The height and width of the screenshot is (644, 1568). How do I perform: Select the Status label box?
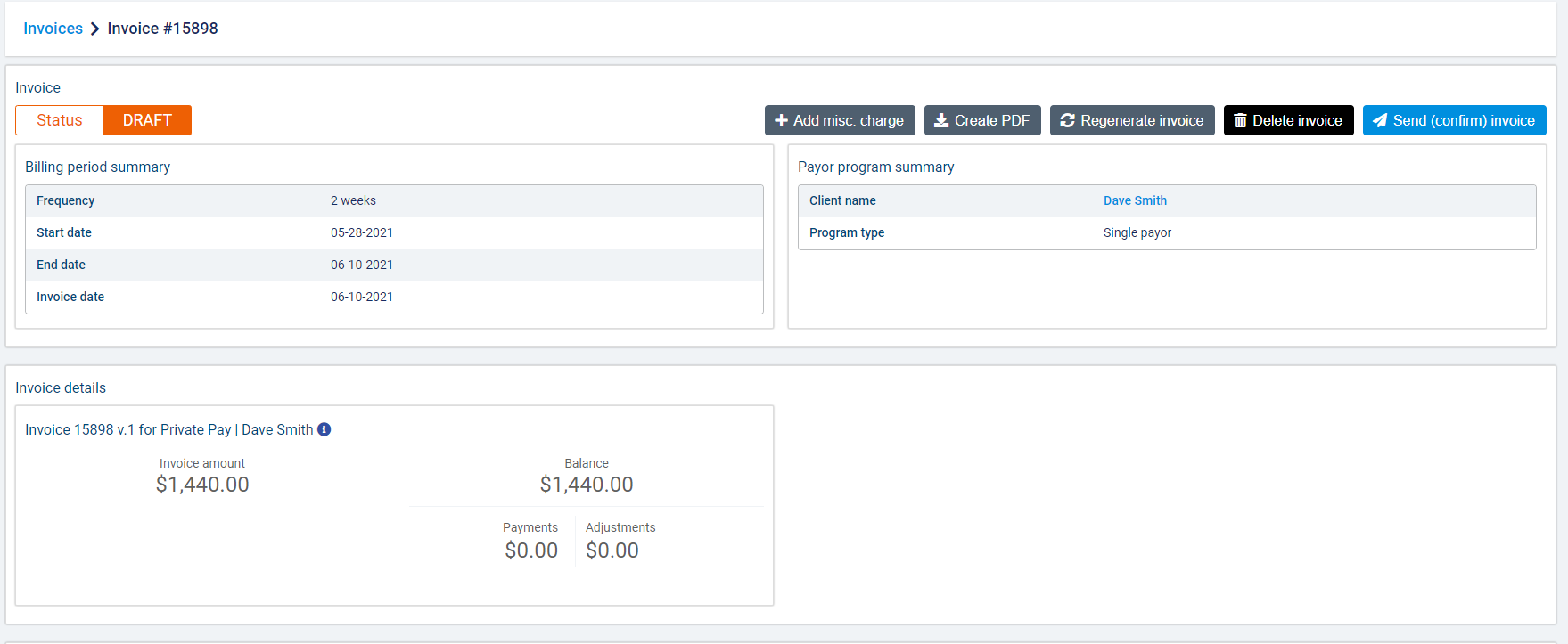coord(60,120)
